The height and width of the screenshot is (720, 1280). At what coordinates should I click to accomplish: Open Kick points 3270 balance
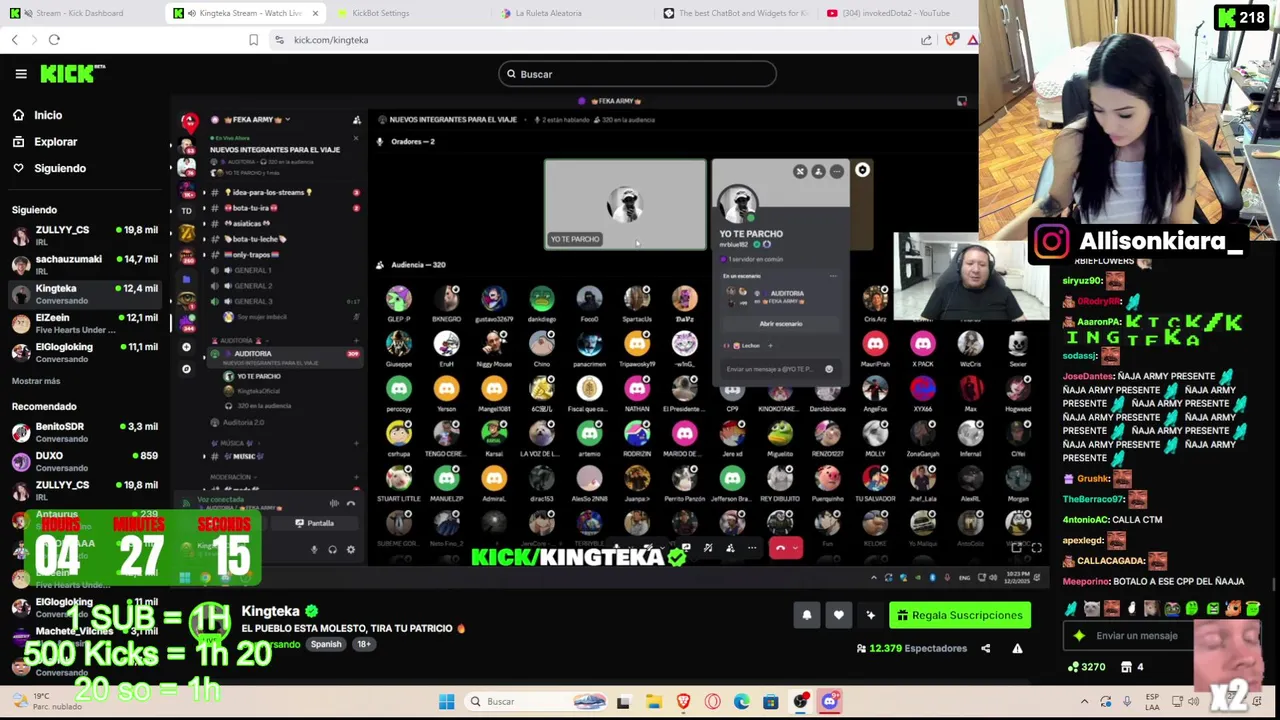(1087, 667)
